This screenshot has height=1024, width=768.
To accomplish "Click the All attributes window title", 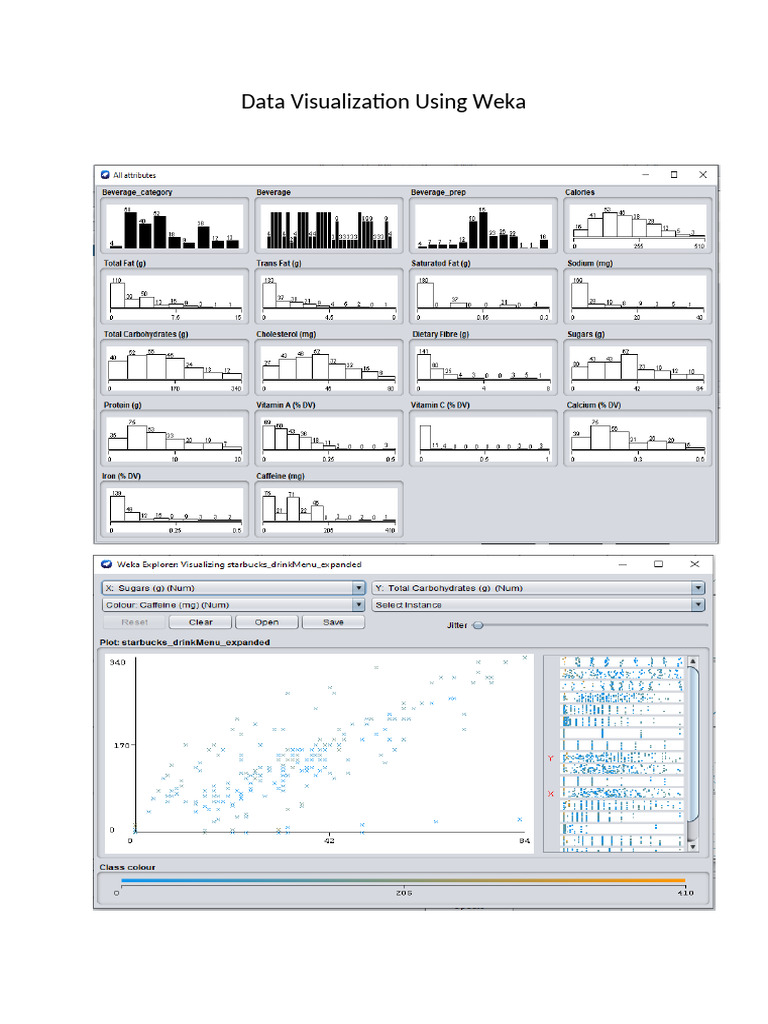I will tap(135, 175).
